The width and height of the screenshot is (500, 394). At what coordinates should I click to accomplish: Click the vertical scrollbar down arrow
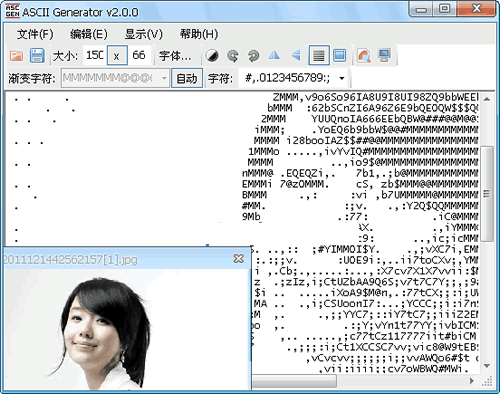click(487, 366)
